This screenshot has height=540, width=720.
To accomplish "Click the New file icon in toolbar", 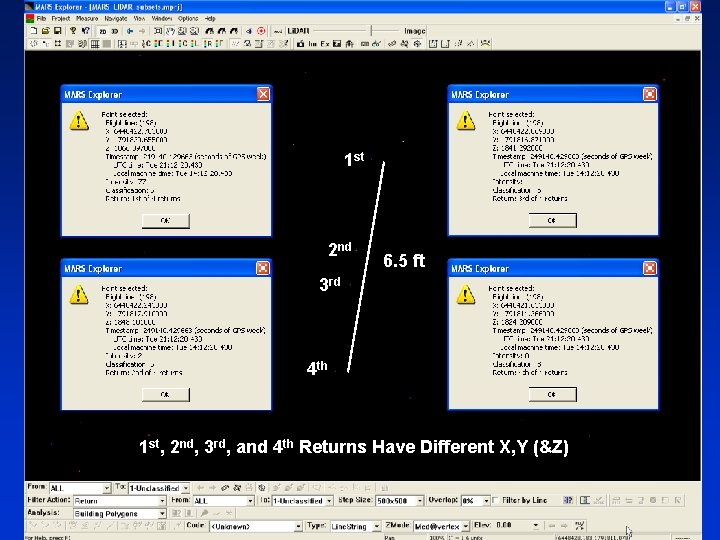I will tap(33, 31).
